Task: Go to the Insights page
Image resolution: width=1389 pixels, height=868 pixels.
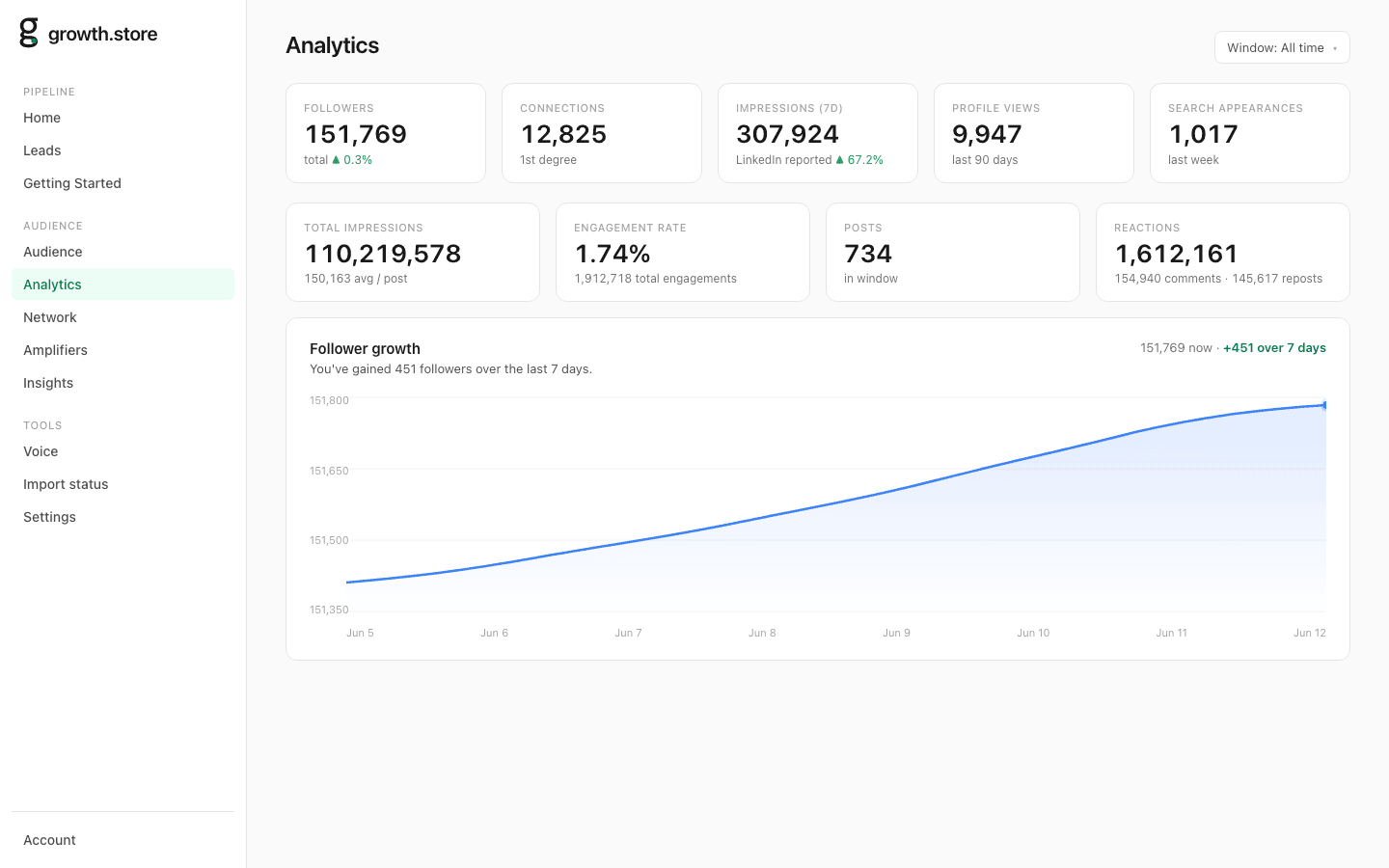Action: [x=123, y=383]
